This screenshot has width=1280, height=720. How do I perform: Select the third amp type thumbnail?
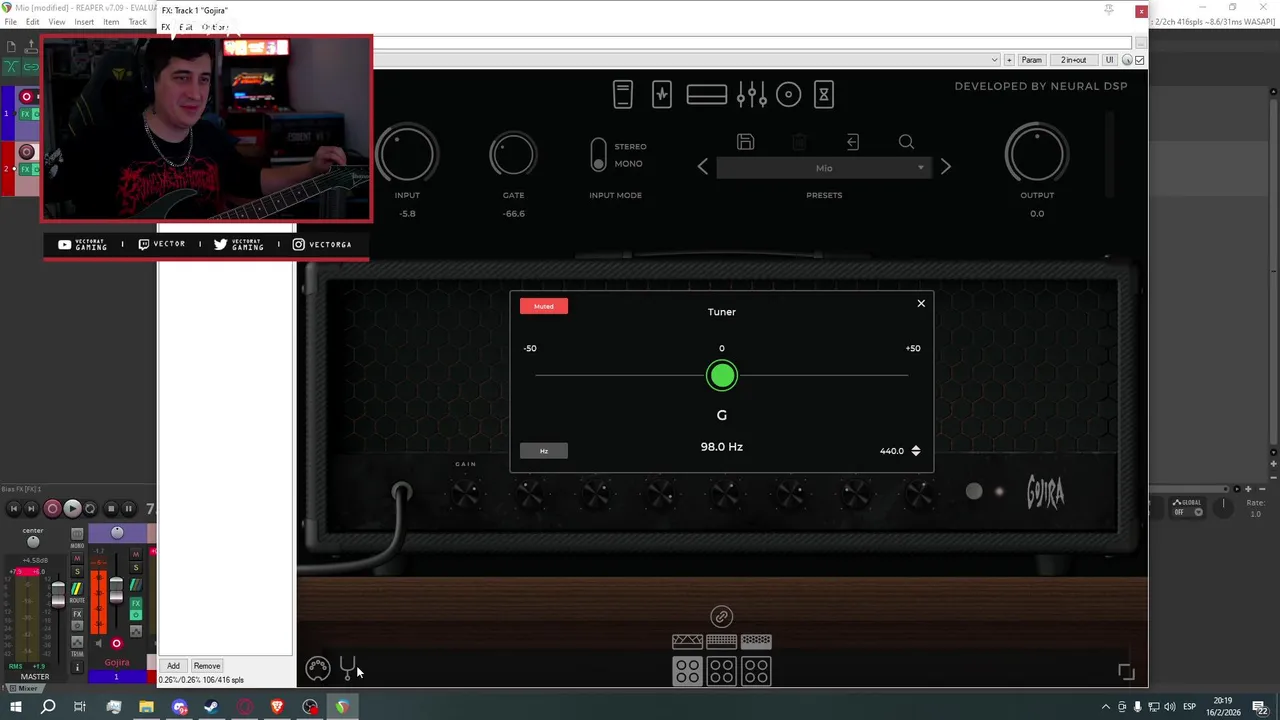tap(756, 641)
